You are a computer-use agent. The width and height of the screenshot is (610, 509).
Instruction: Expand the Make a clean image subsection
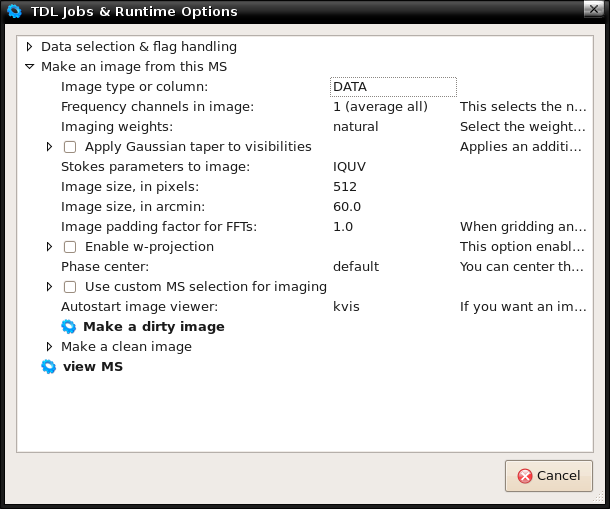[49, 346]
